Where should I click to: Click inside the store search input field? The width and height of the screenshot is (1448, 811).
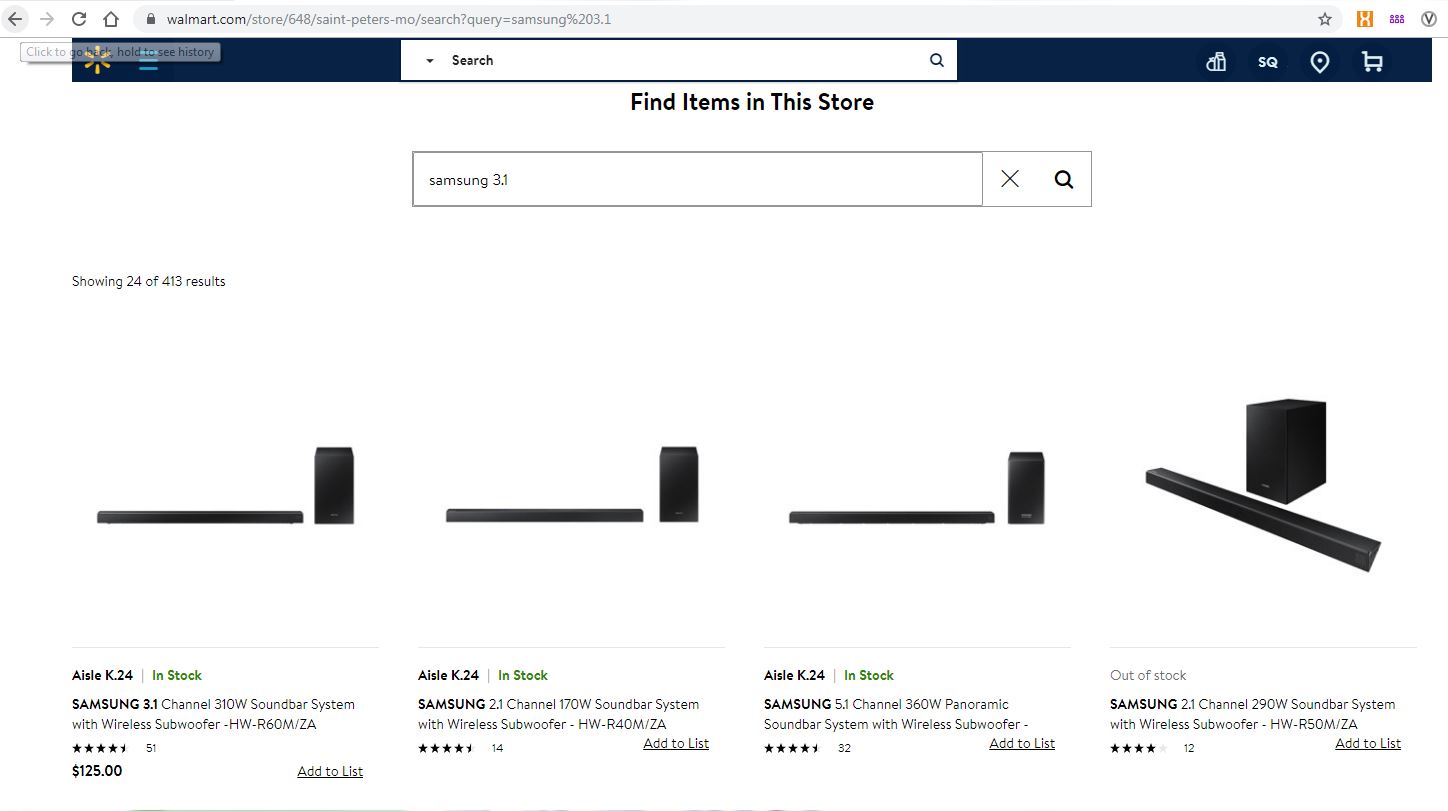pyautogui.click(x=697, y=178)
